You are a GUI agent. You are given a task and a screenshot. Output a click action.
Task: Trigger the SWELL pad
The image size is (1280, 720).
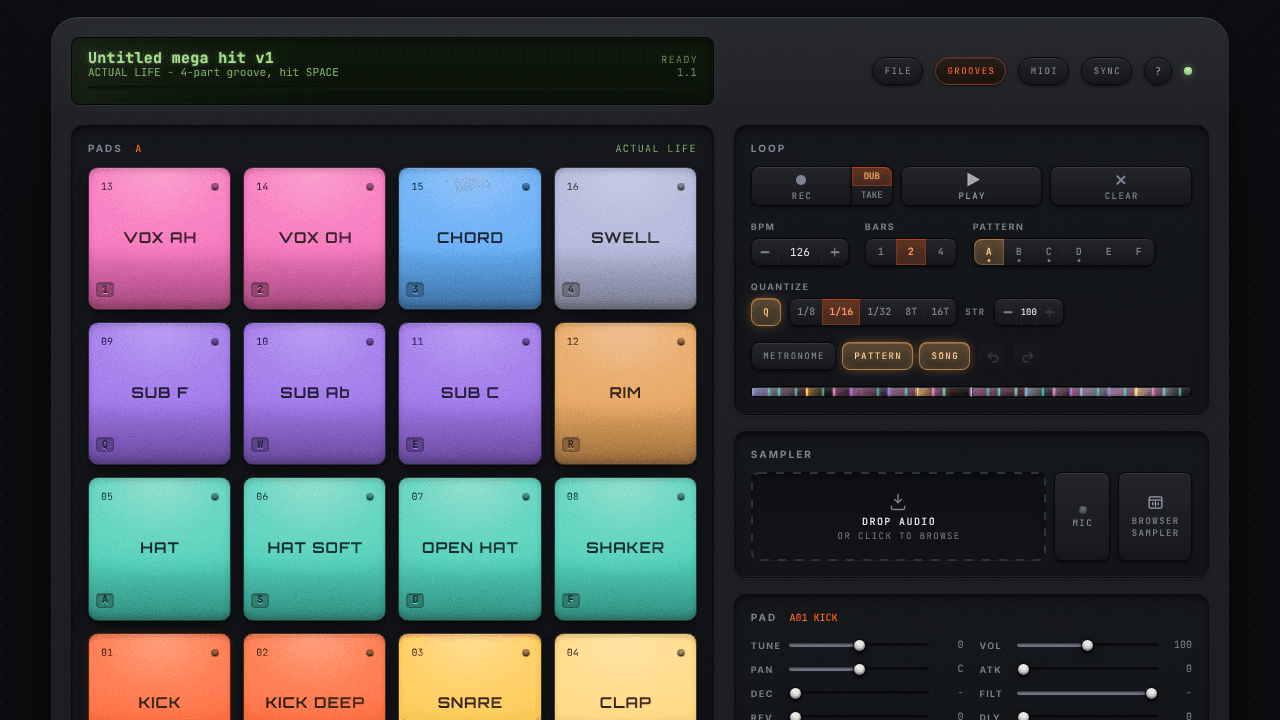625,238
